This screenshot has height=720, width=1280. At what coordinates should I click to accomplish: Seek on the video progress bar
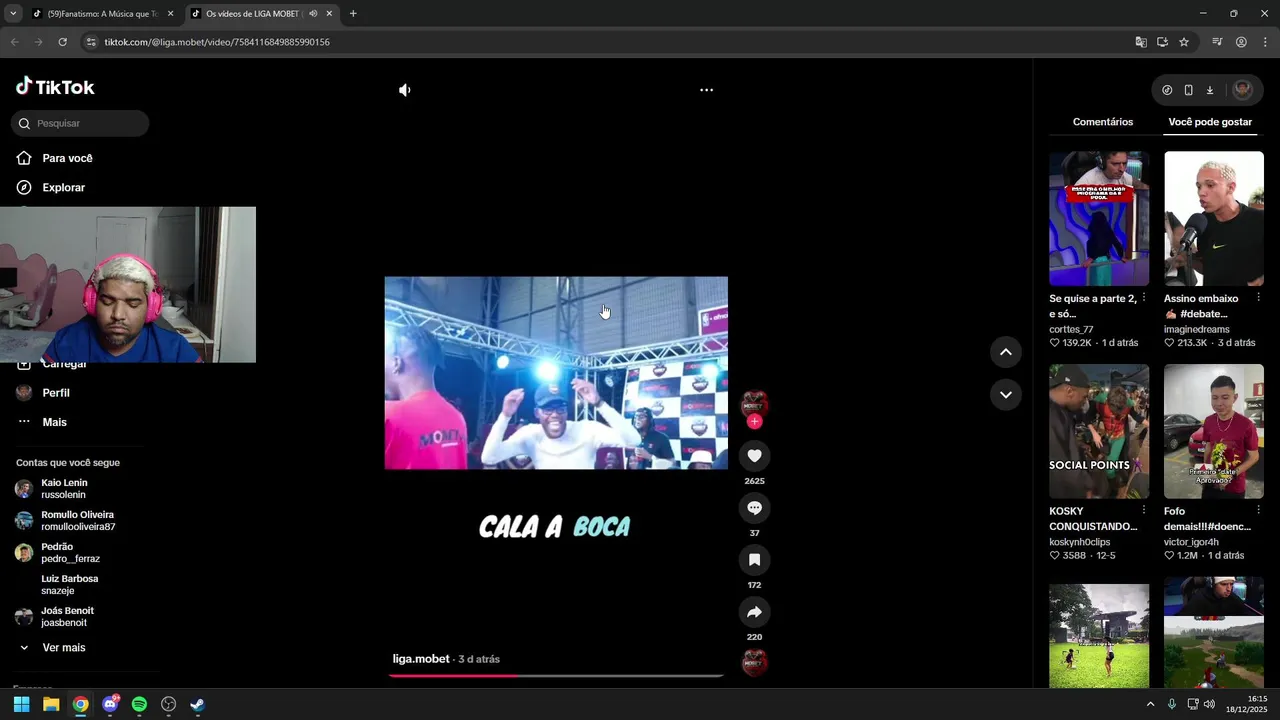point(556,676)
